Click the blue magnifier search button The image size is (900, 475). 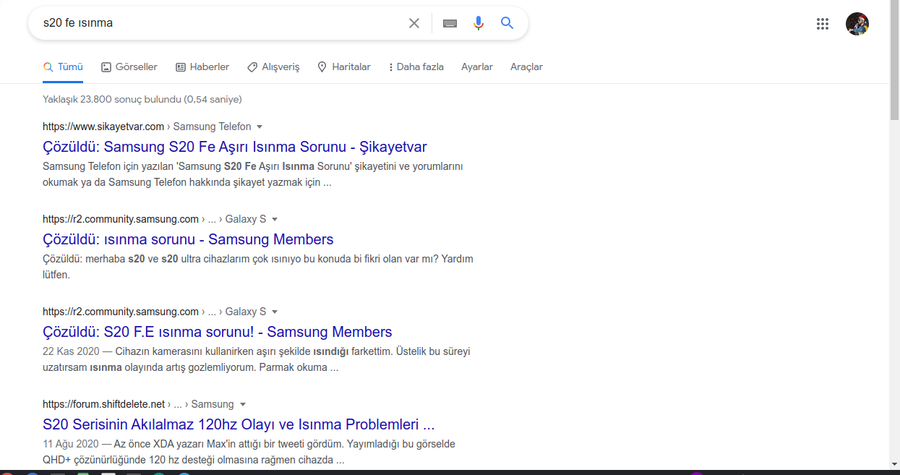507,23
